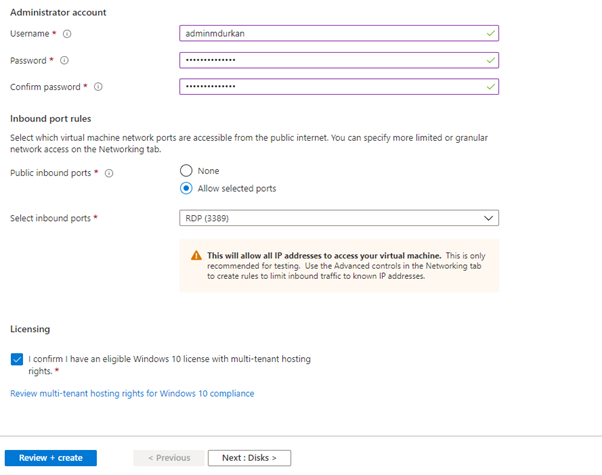Click the green checkmark in Confirm password field
The width and height of the screenshot is (602, 475).
click(x=489, y=87)
